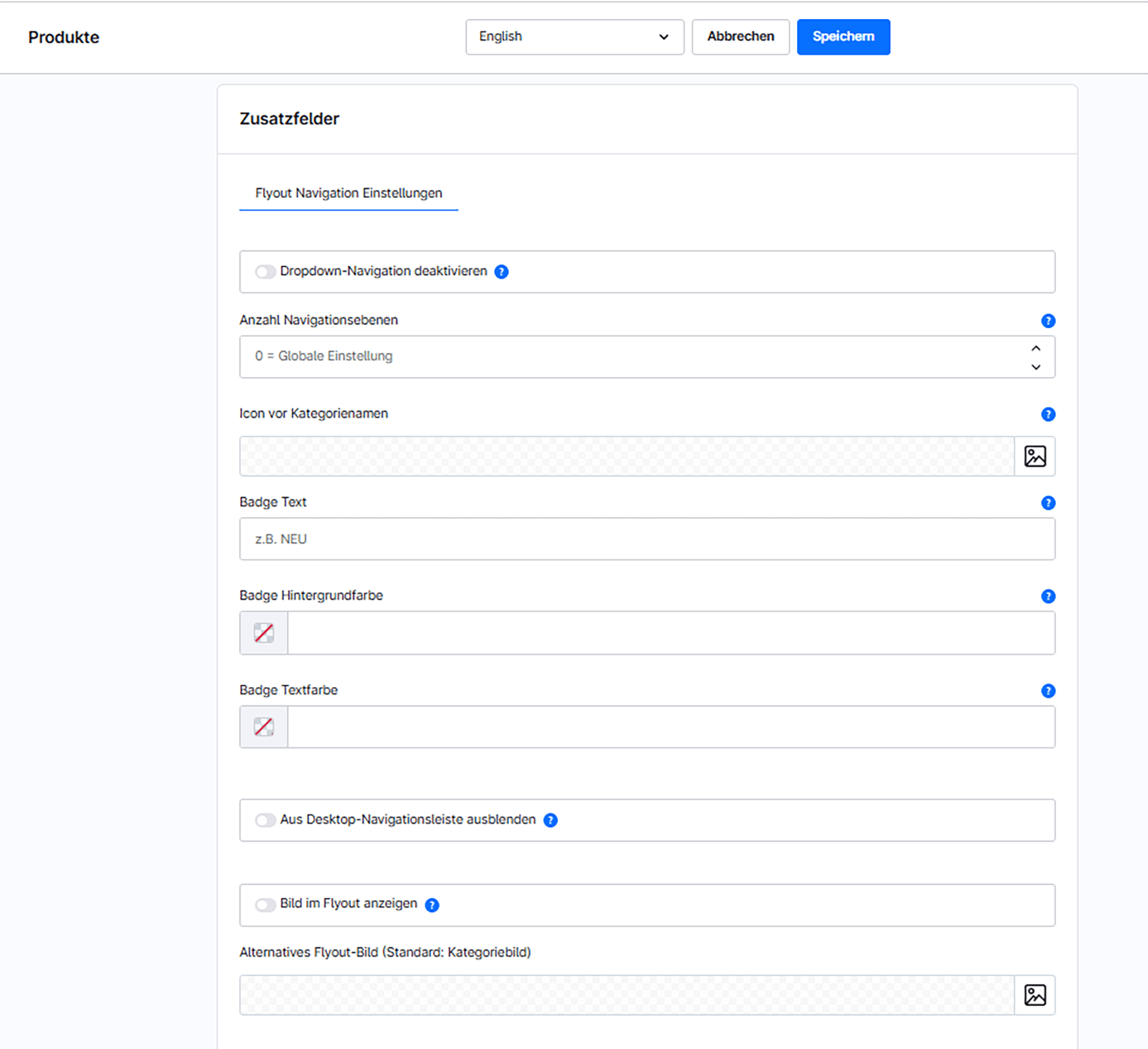View help for Badge Hintergrundfarbe

[1048, 596]
